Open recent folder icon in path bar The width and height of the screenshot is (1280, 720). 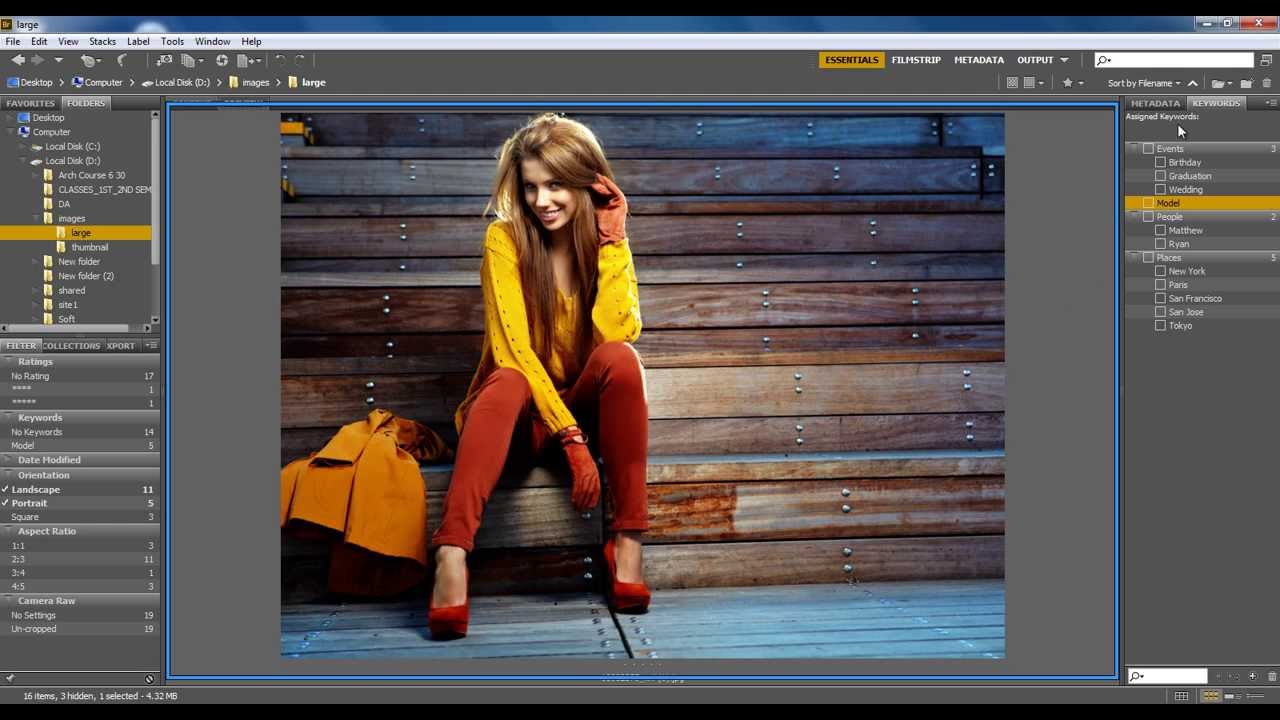1220,83
